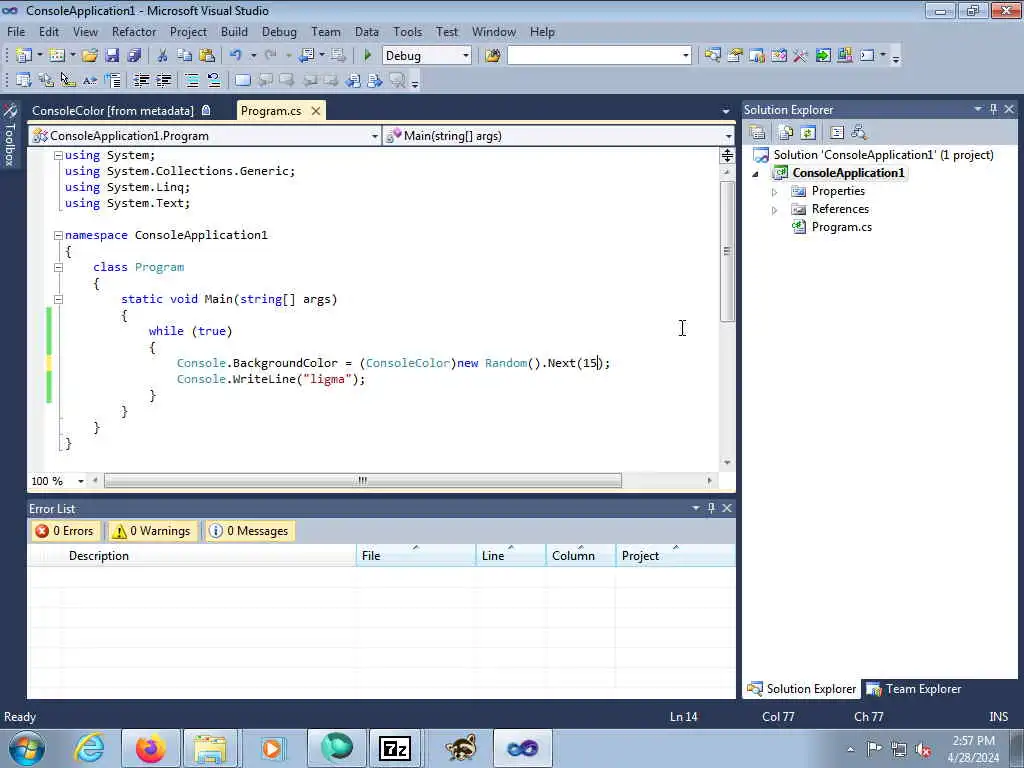Click the Copy toolbar icon
This screenshot has width=1024, height=768.
coord(185,56)
